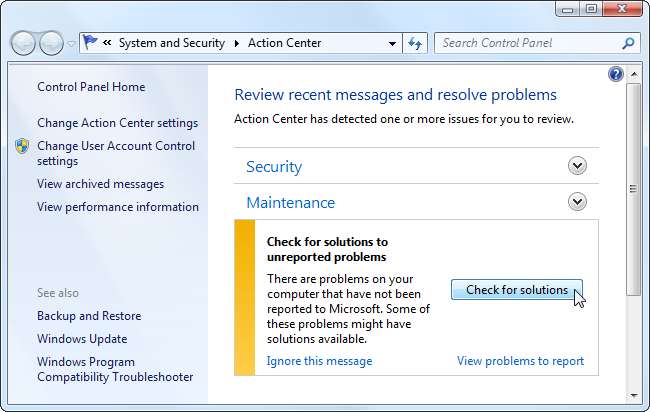
Task: Click the UAC shield icon in sidebar
Action: point(22,146)
